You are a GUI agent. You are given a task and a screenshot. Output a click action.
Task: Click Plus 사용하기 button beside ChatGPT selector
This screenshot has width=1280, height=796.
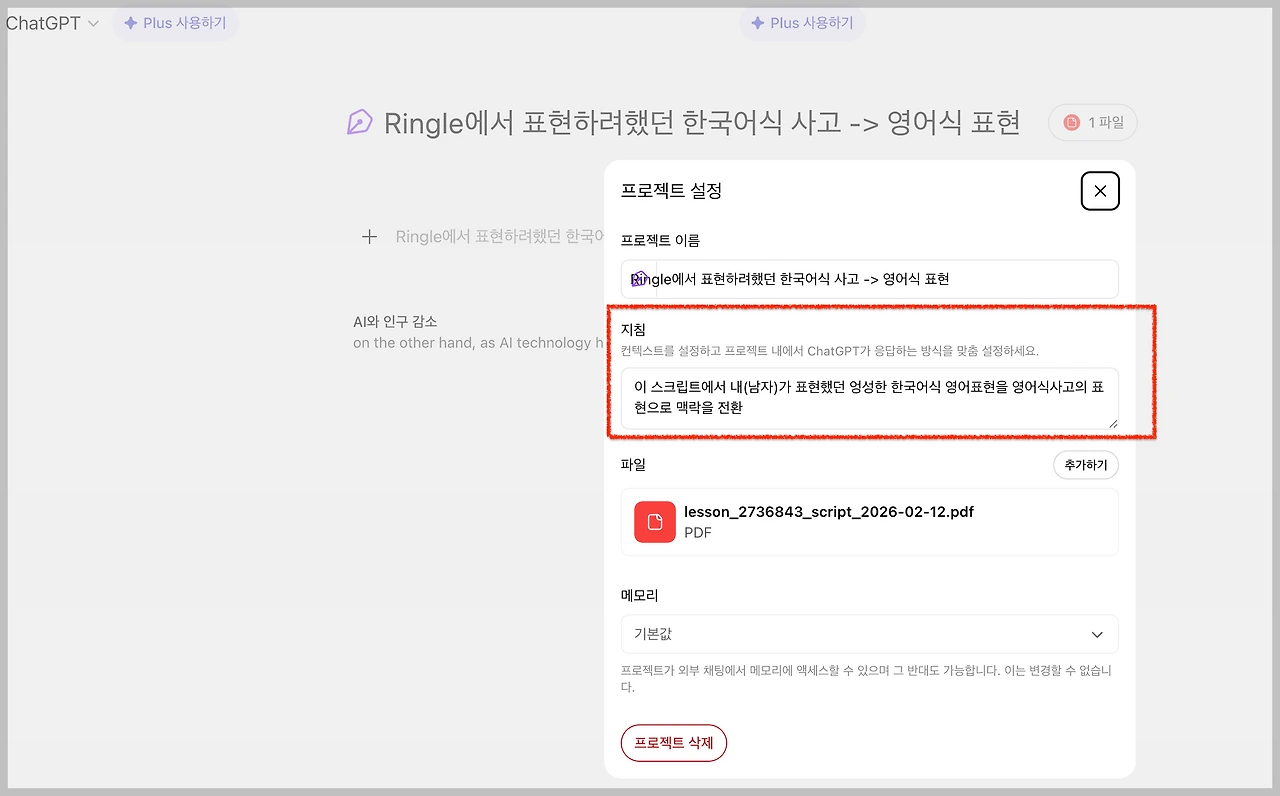click(175, 23)
